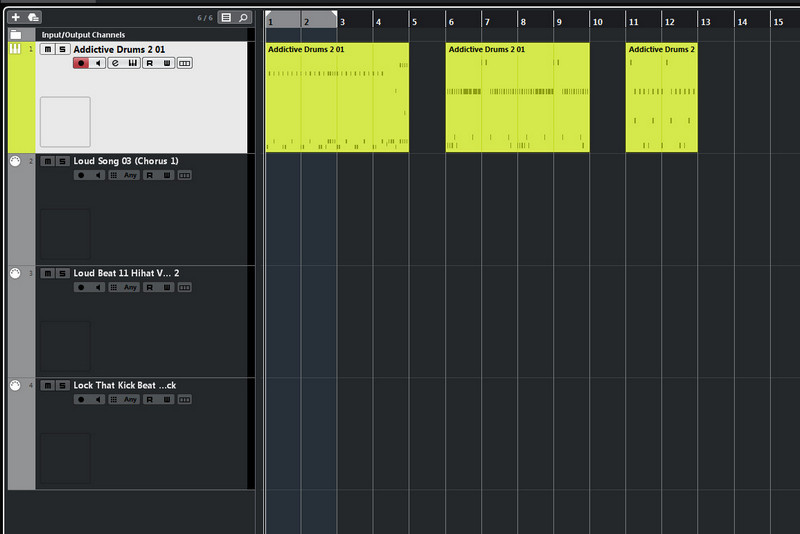Viewport: 800px width, 534px height.
Task: Click lane display icon on Lock That Kick Beat
Action: coord(185,400)
